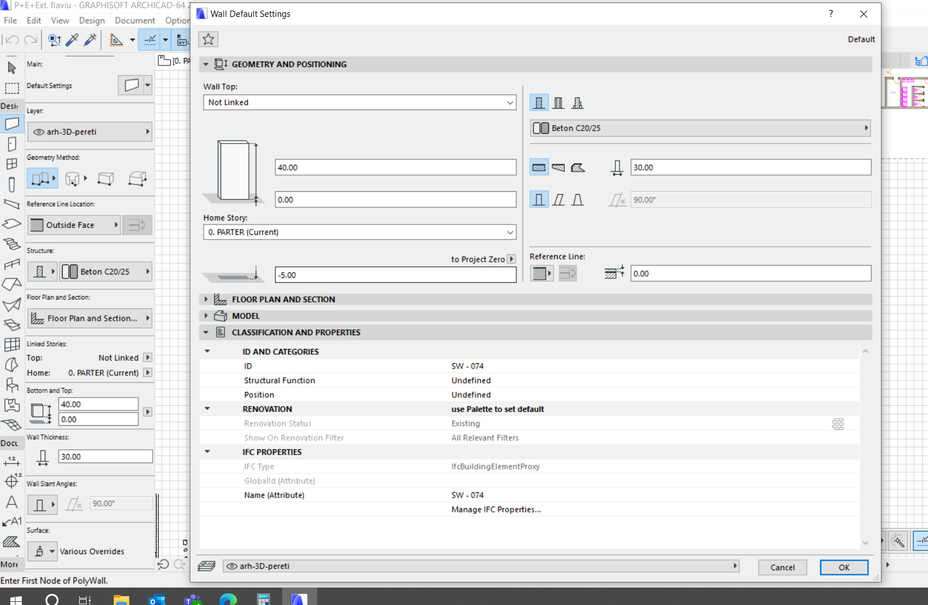Image resolution: width=928 pixels, height=605 pixels.
Task: Collapse the Classification and Properties panel
Action: click(206, 333)
